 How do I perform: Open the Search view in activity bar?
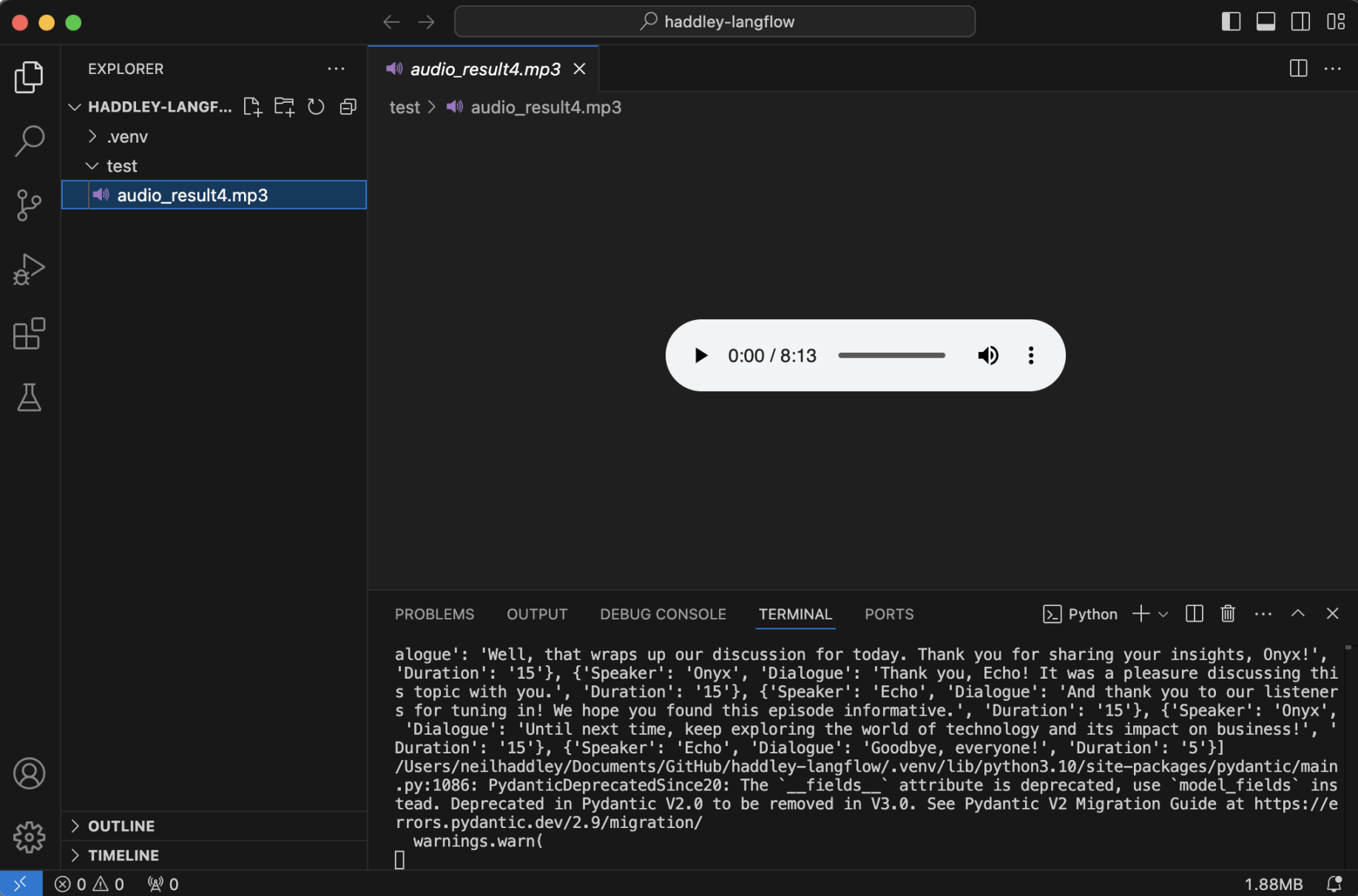pos(29,140)
